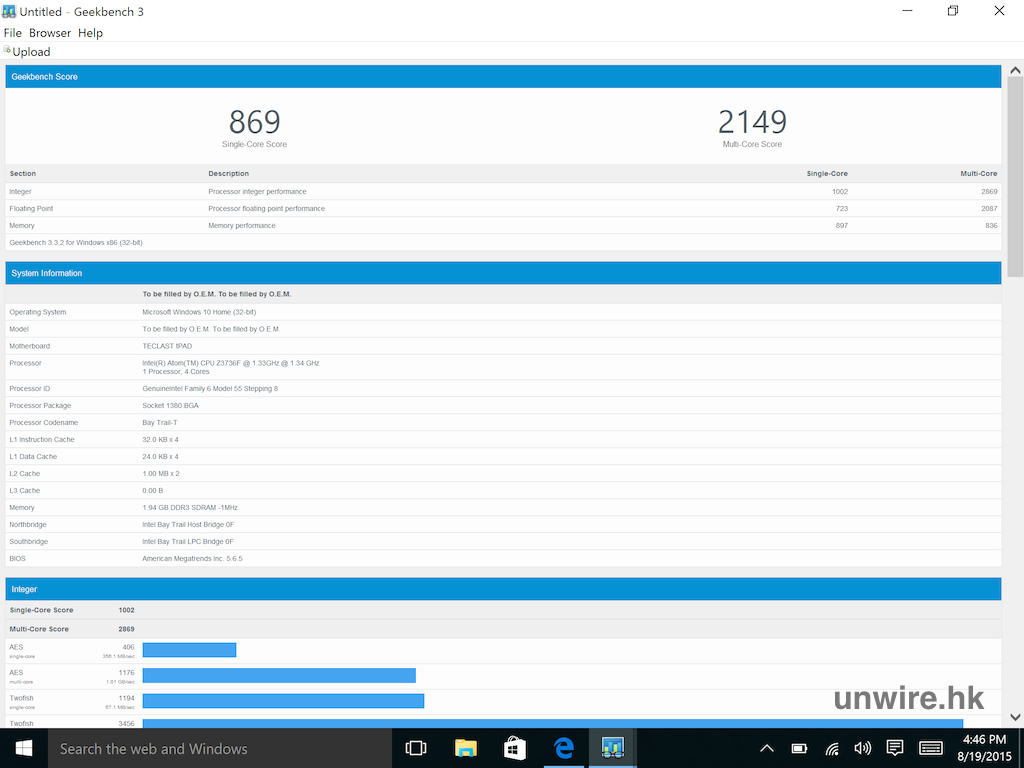Image resolution: width=1024 pixels, height=768 pixels.
Task: Open the touch keyboard from system tray
Action: tap(930, 748)
